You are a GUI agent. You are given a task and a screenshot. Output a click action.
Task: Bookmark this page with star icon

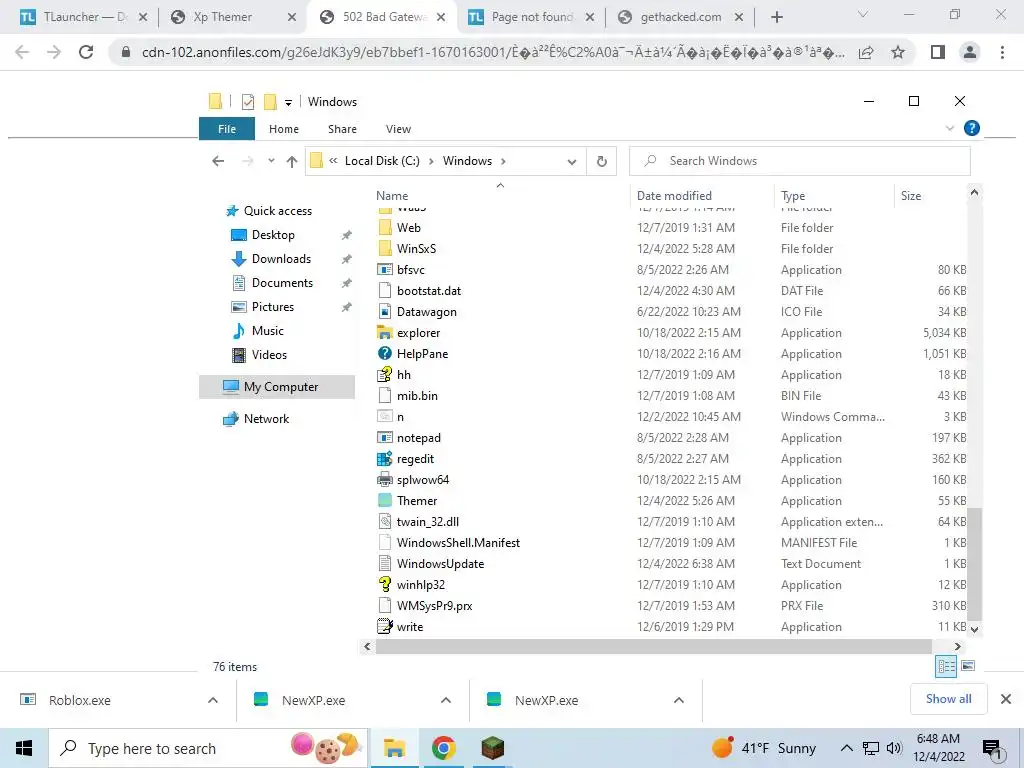(x=898, y=52)
